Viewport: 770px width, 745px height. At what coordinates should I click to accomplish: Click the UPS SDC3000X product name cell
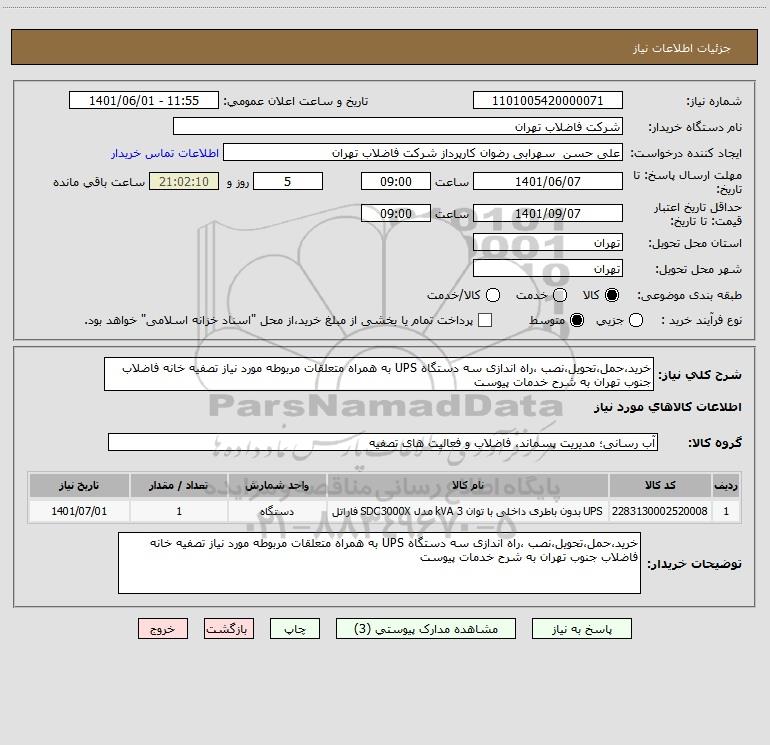pos(468,511)
